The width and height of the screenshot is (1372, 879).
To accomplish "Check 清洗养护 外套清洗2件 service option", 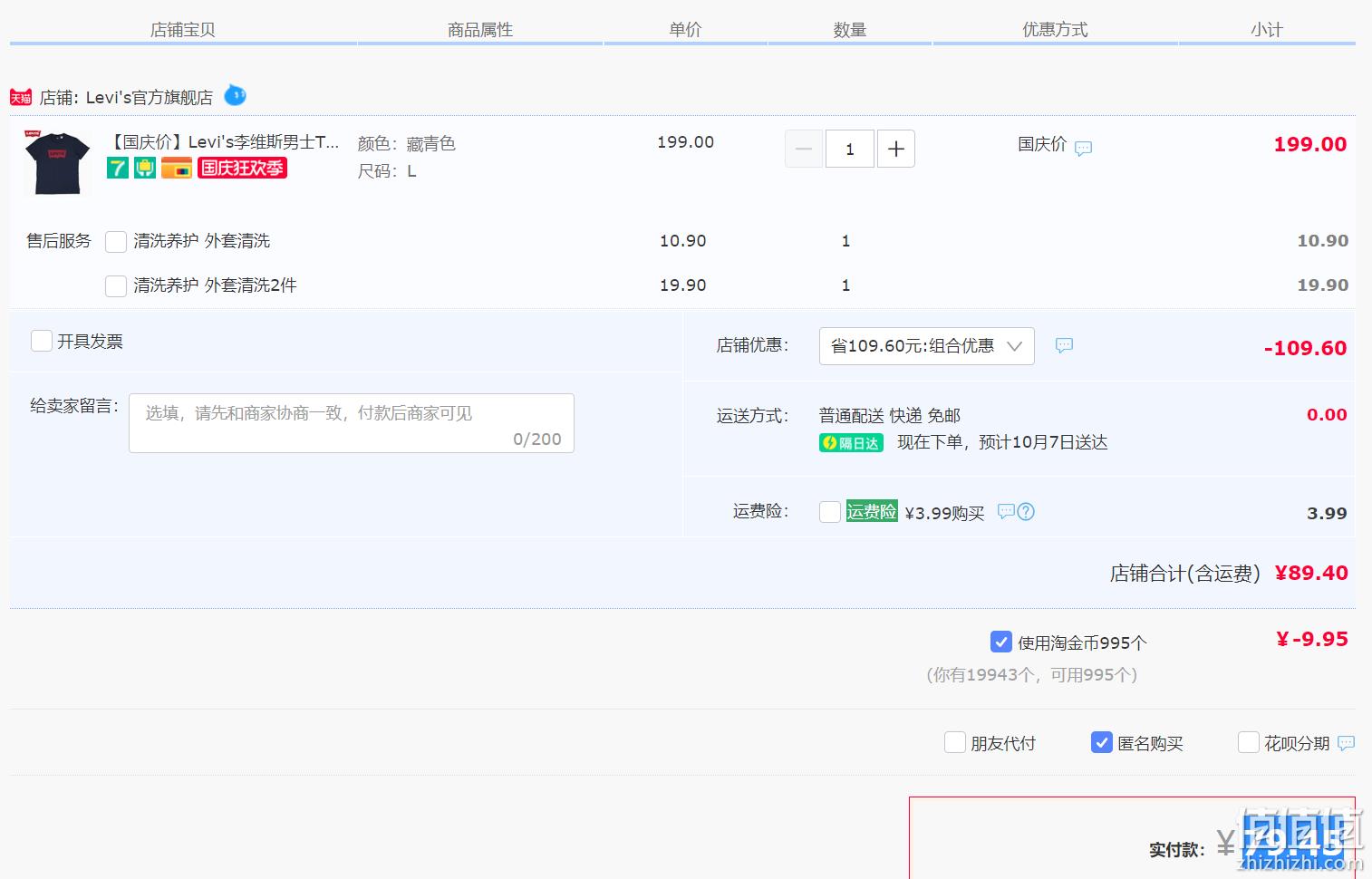I will 116,286.
